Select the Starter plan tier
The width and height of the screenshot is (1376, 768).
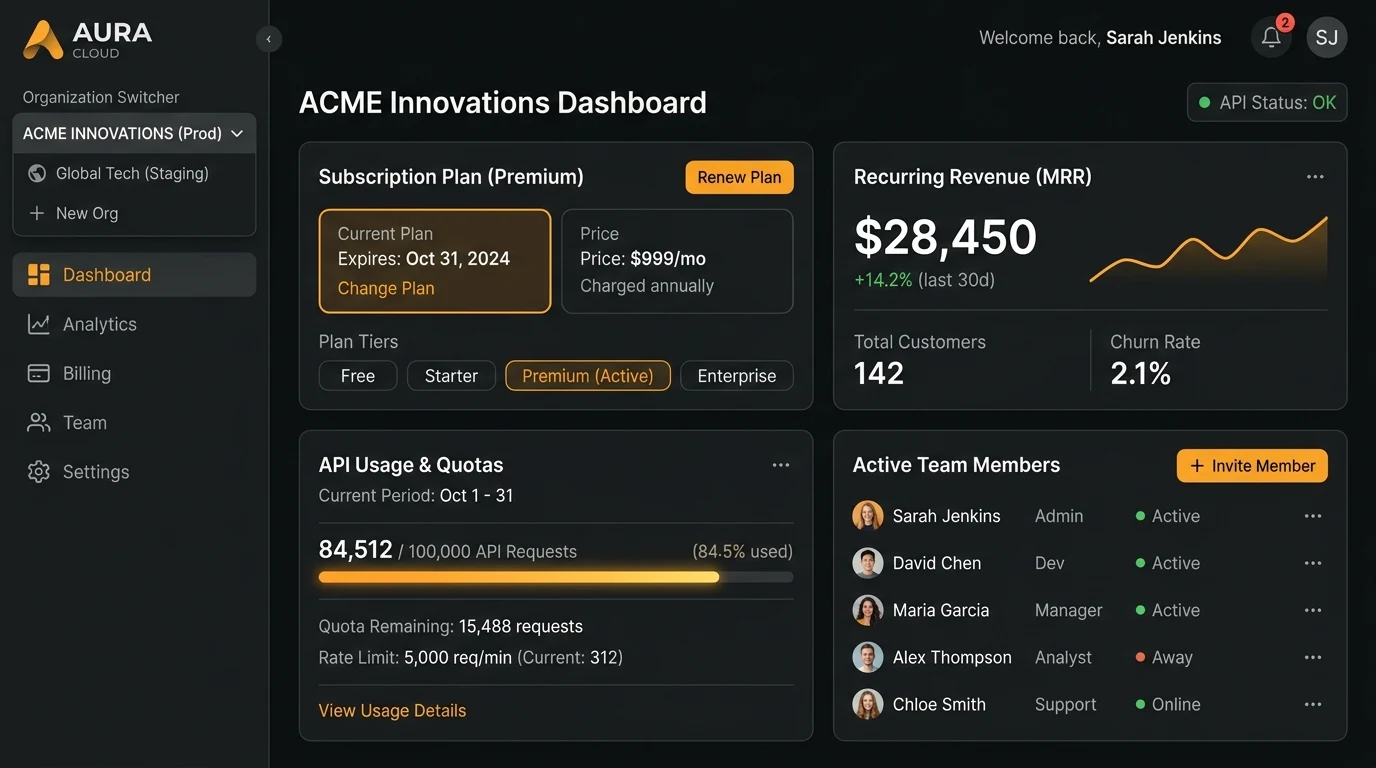(451, 376)
